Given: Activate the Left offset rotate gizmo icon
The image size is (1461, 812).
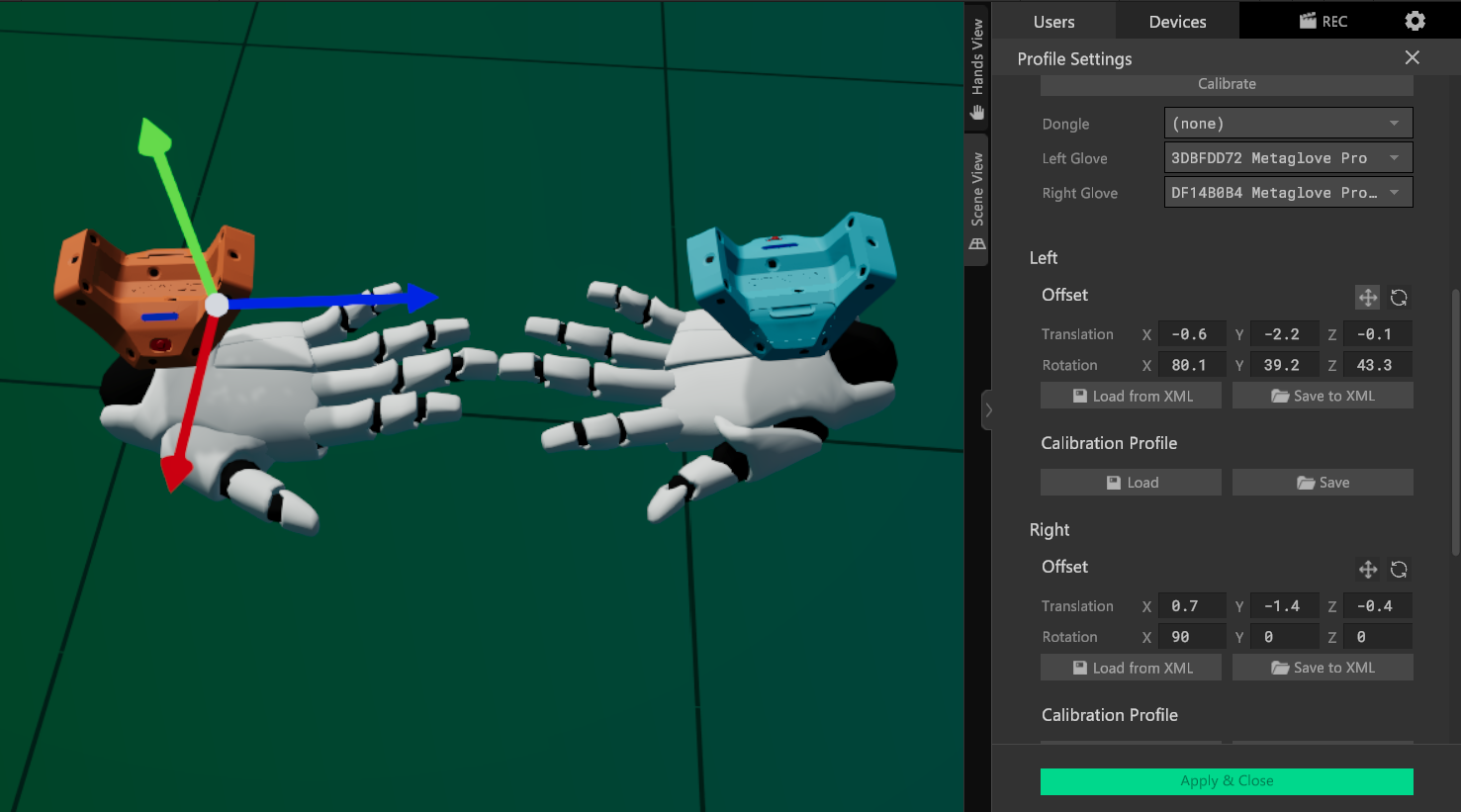Looking at the screenshot, I should [1399, 297].
